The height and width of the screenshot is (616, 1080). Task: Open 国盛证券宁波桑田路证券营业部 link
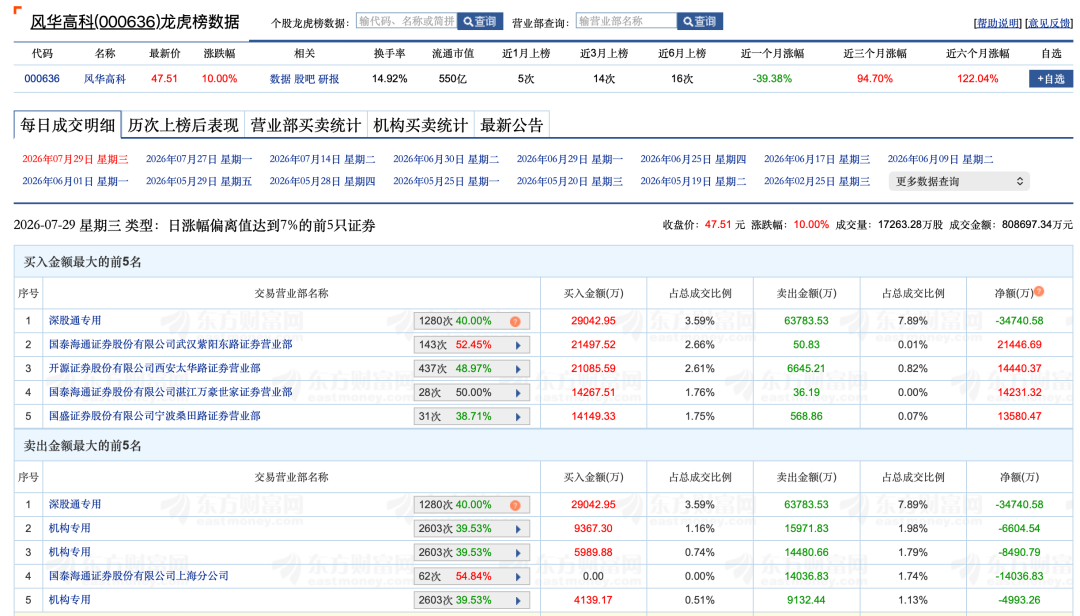tap(154, 416)
